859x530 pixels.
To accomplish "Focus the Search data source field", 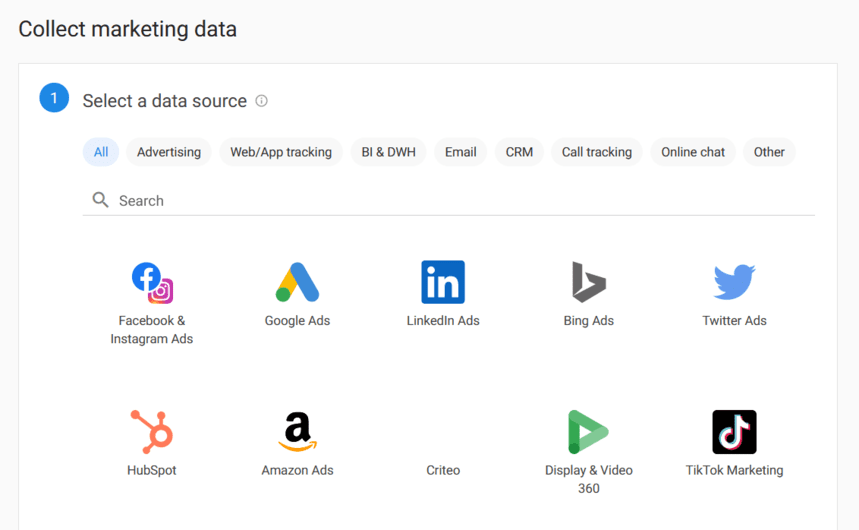I will point(449,201).
